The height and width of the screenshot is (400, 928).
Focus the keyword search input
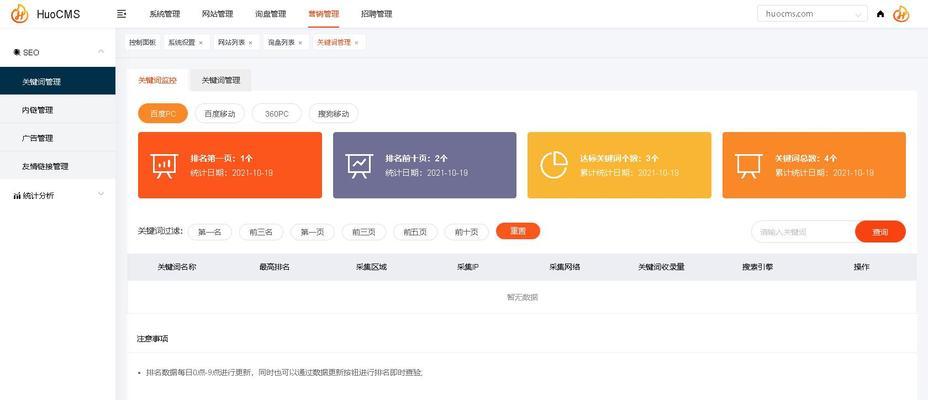(x=803, y=232)
